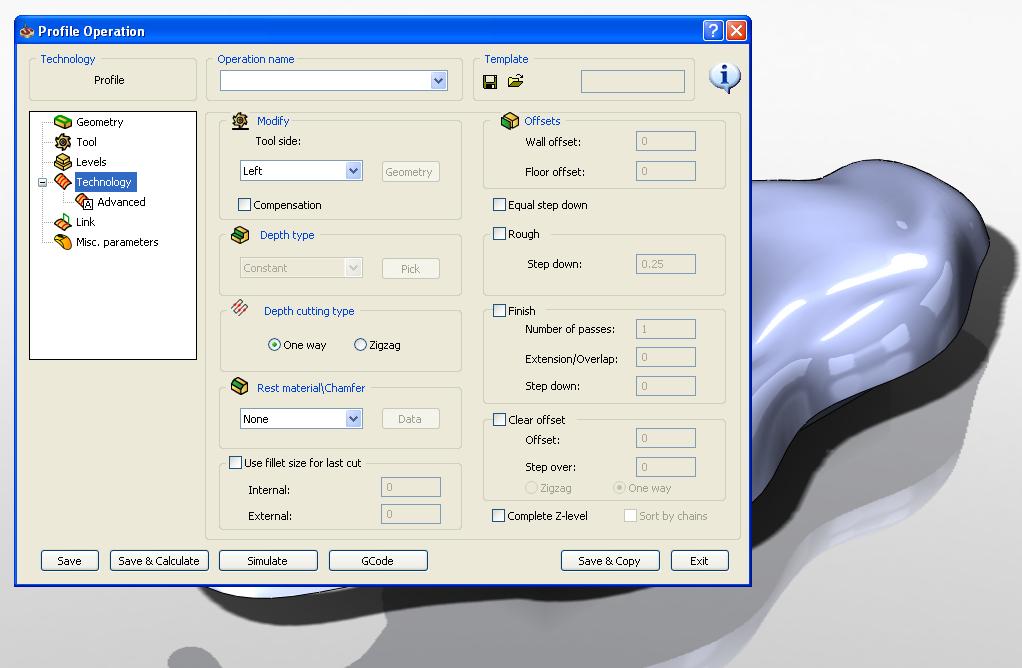
Task: Click the Number of passes field
Action: point(665,329)
